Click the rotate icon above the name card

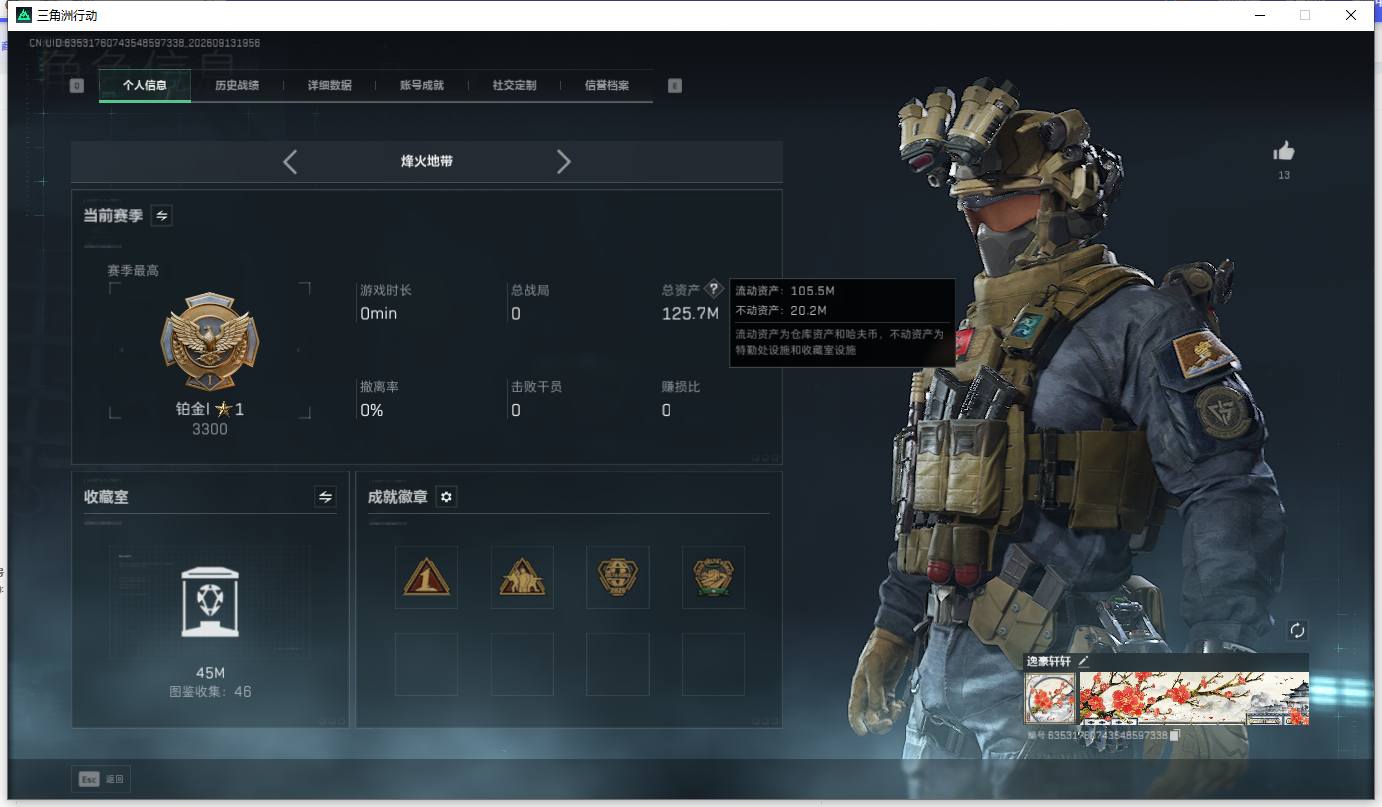(1298, 630)
